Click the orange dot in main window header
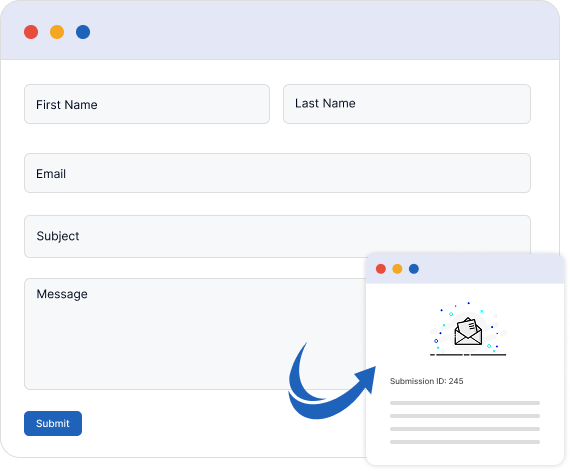 coord(57,32)
